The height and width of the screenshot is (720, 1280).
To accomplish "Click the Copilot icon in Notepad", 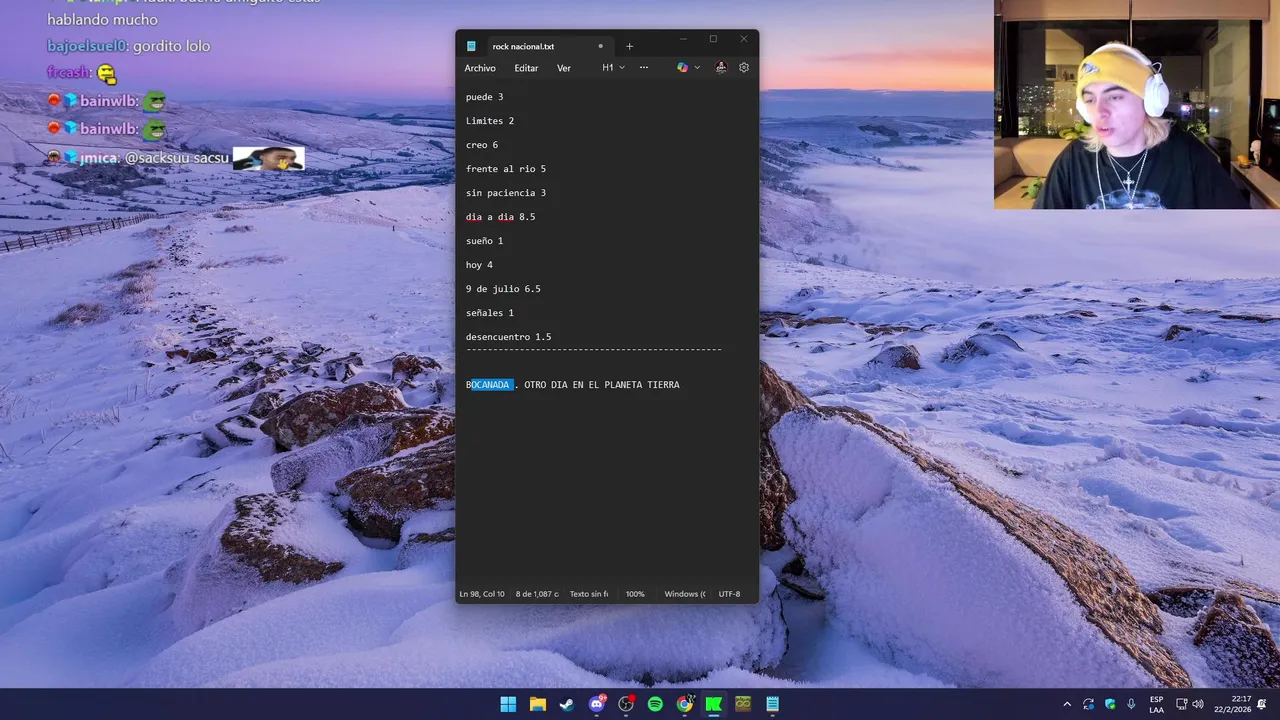I will click(x=683, y=68).
